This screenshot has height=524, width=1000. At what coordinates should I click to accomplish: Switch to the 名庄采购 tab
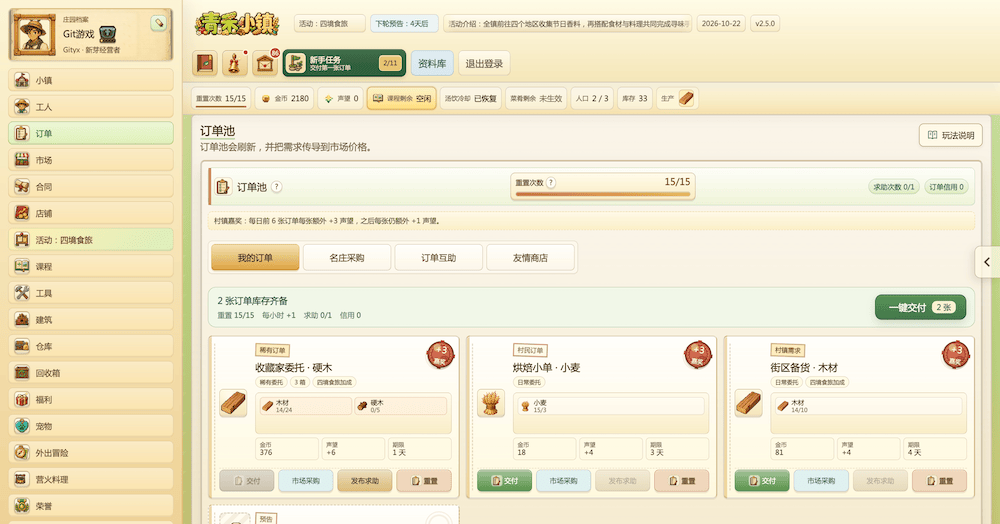click(x=347, y=258)
